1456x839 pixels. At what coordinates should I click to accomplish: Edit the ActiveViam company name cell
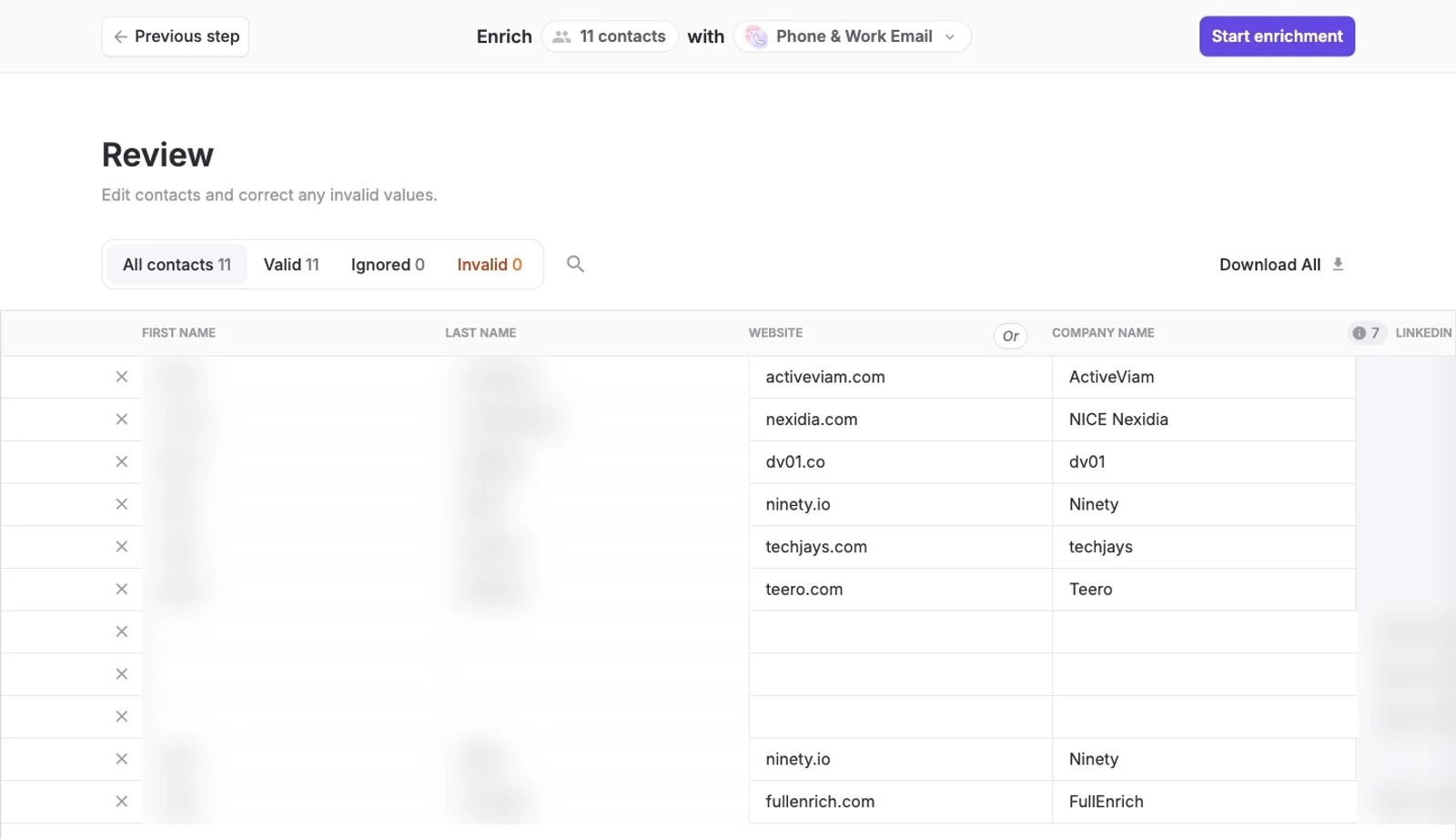tap(1204, 377)
